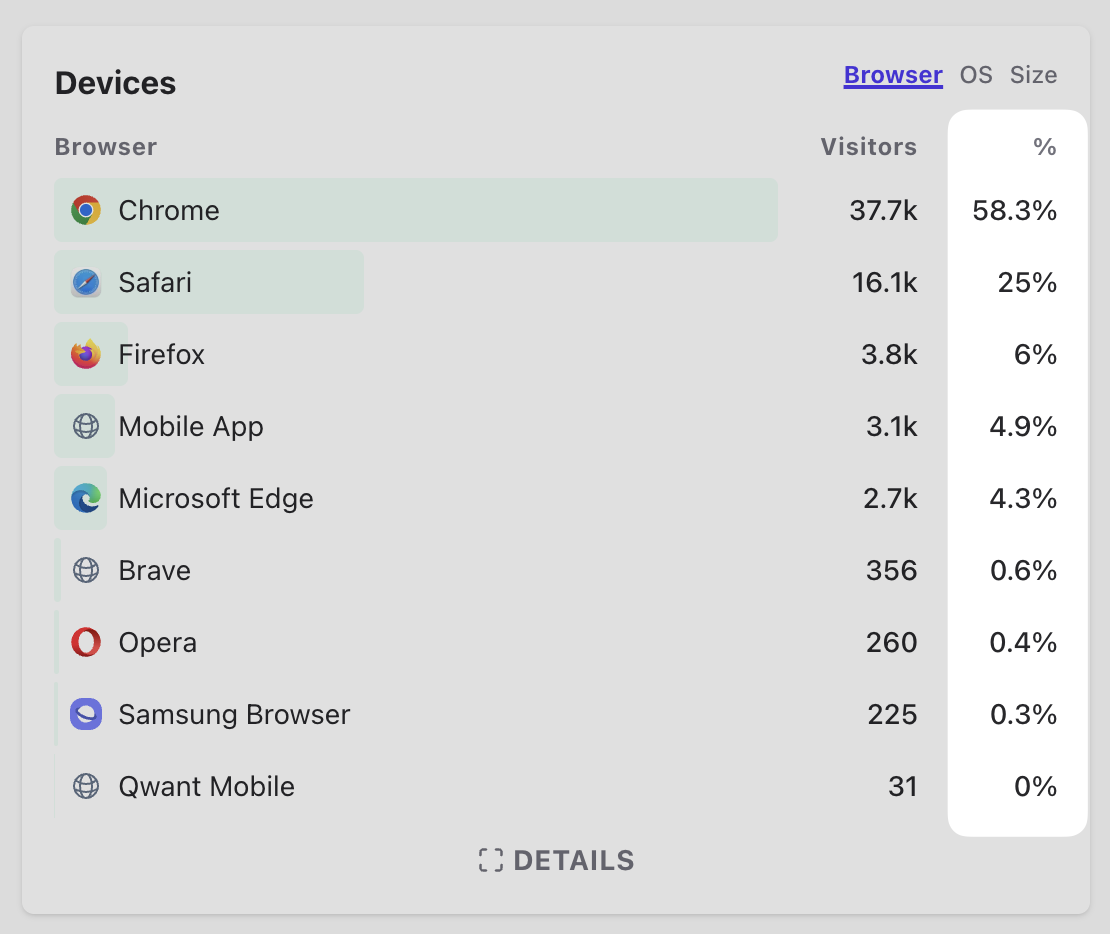Click the Mobile App globe icon
The image size is (1110, 934).
(86, 426)
